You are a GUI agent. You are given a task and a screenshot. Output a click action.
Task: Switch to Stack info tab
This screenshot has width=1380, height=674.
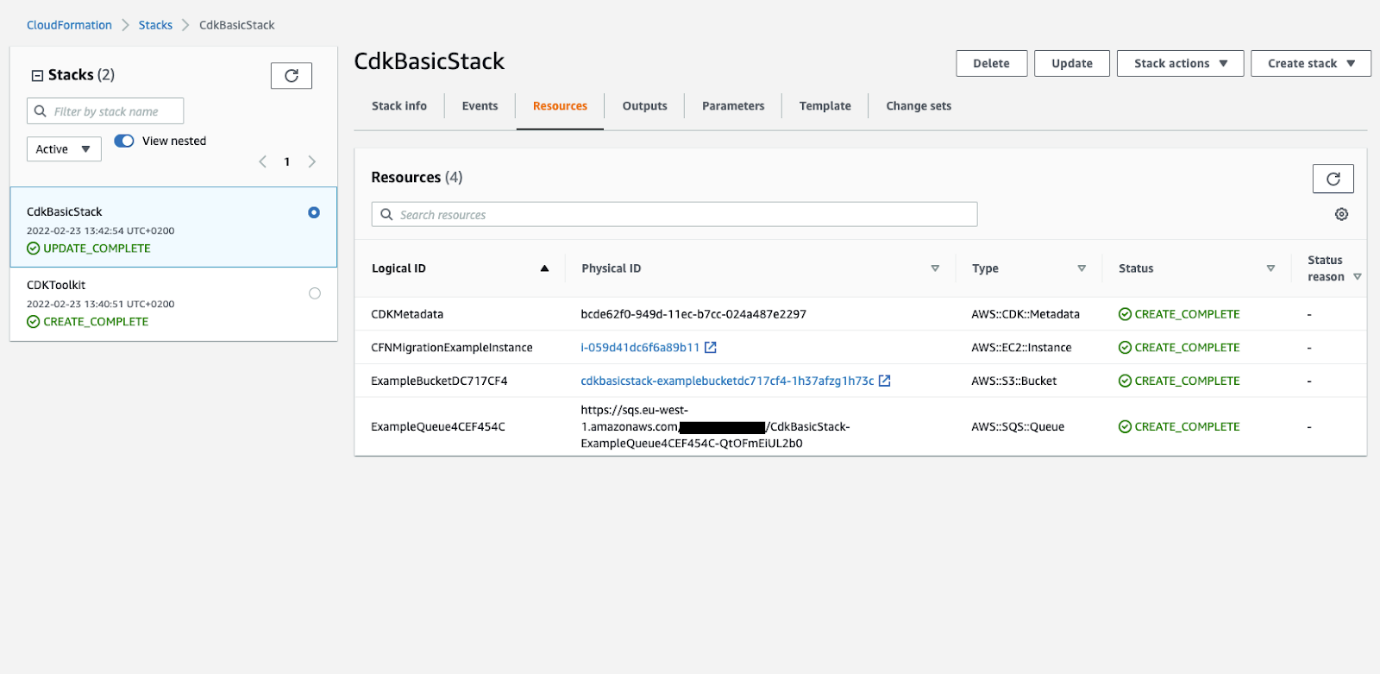[399, 106]
